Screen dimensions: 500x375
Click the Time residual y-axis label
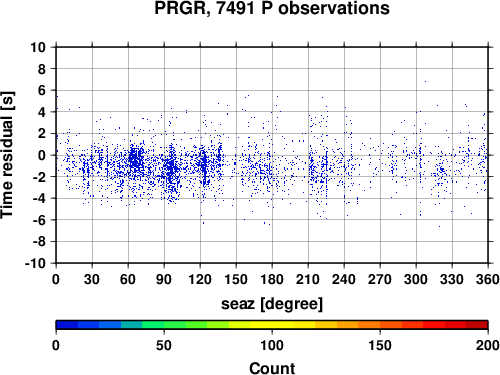click(x=7, y=155)
